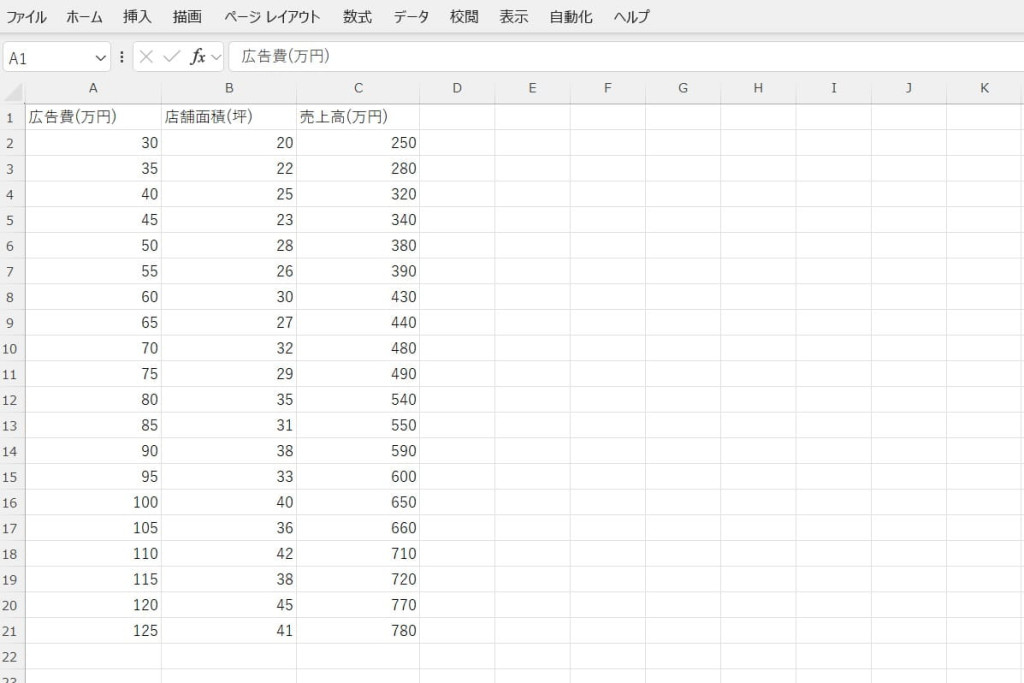Select the cell containing 780
The width and height of the screenshot is (1024, 683).
(x=358, y=631)
